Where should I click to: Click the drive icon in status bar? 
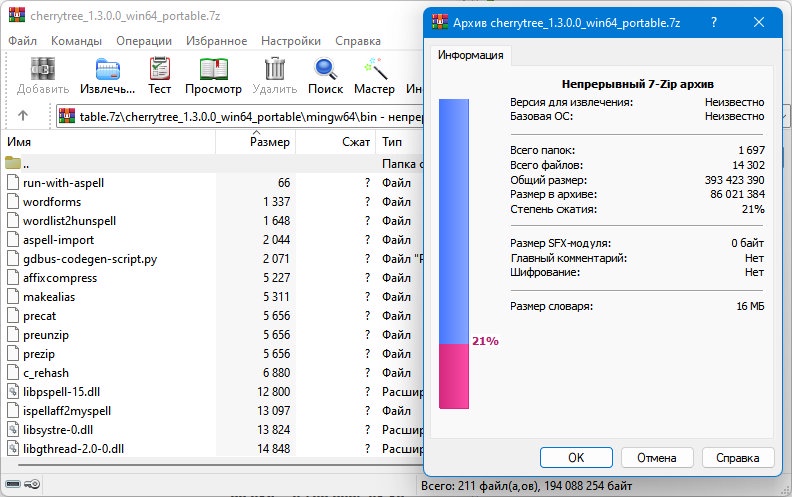[13, 484]
